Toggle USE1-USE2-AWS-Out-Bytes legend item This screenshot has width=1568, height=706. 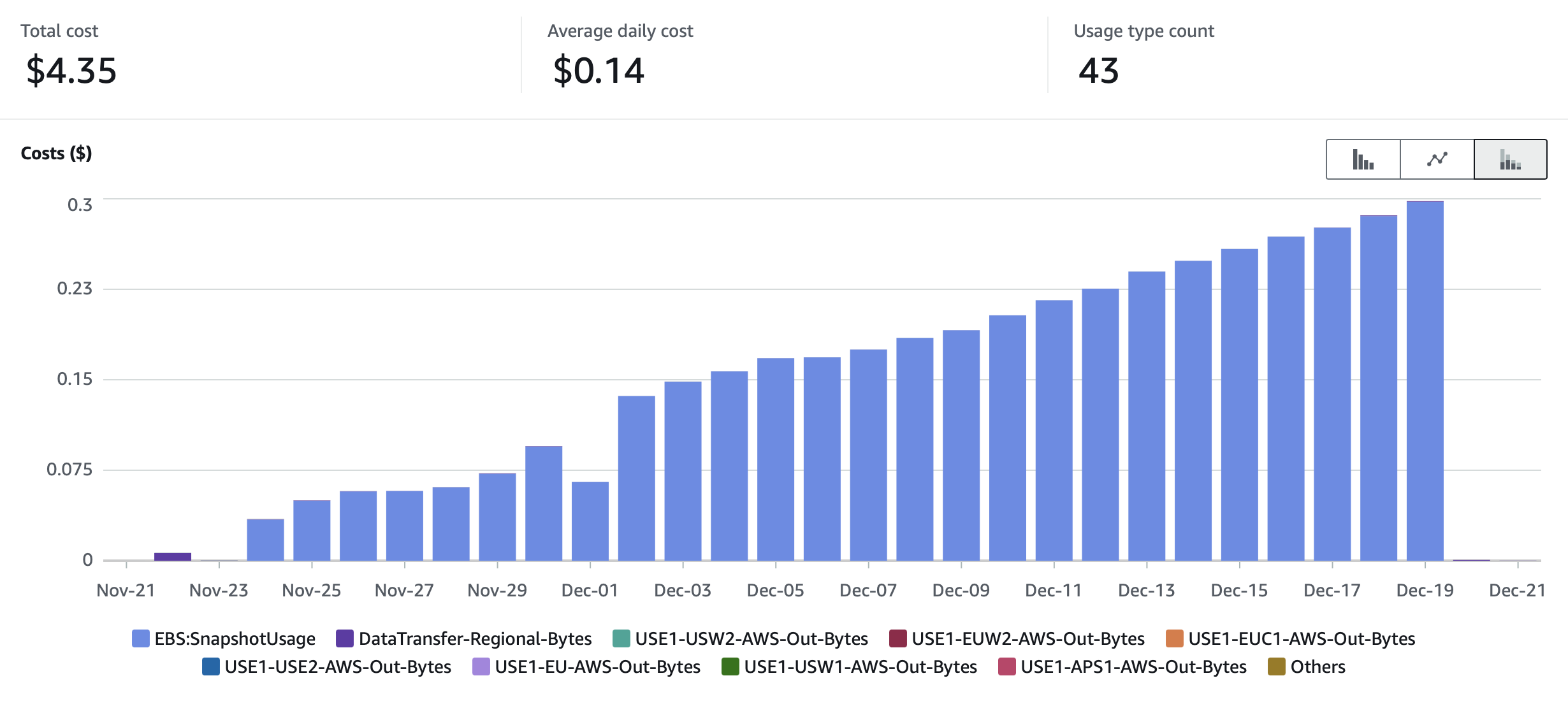pyautogui.click(x=337, y=666)
